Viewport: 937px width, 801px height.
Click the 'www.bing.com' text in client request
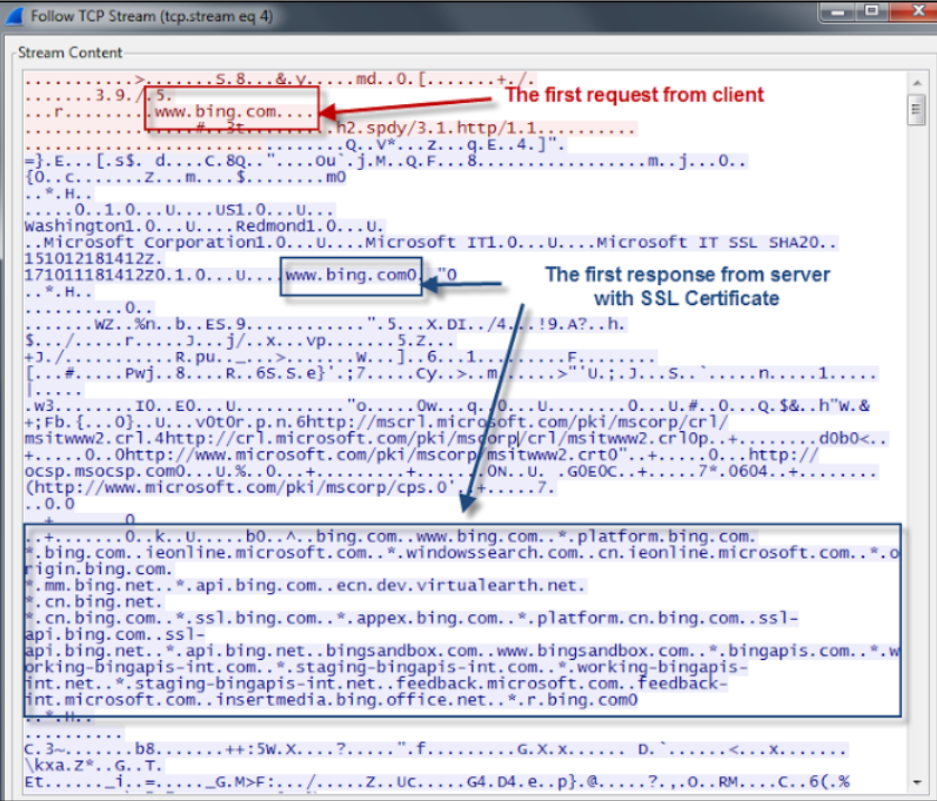(x=216, y=111)
